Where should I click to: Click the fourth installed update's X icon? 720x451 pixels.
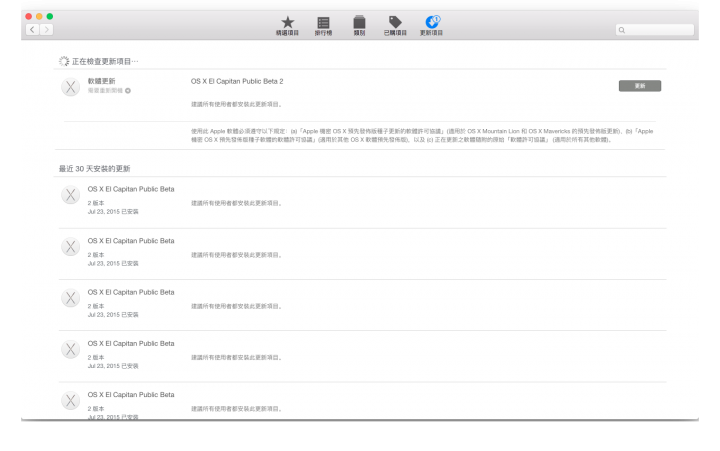pyautogui.click(x=71, y=349)
